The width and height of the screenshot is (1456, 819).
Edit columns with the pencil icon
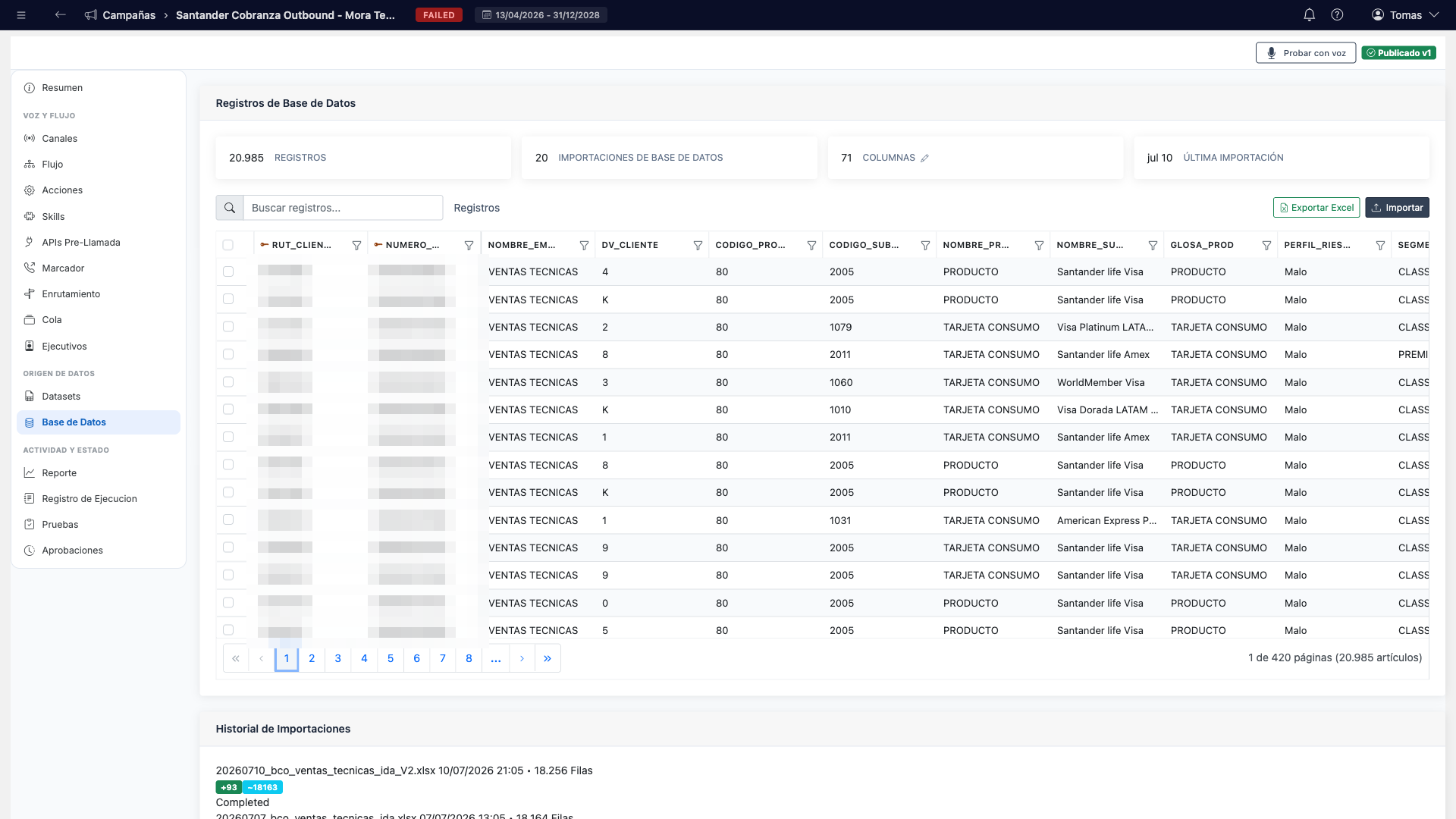click(x=924, y=158)
